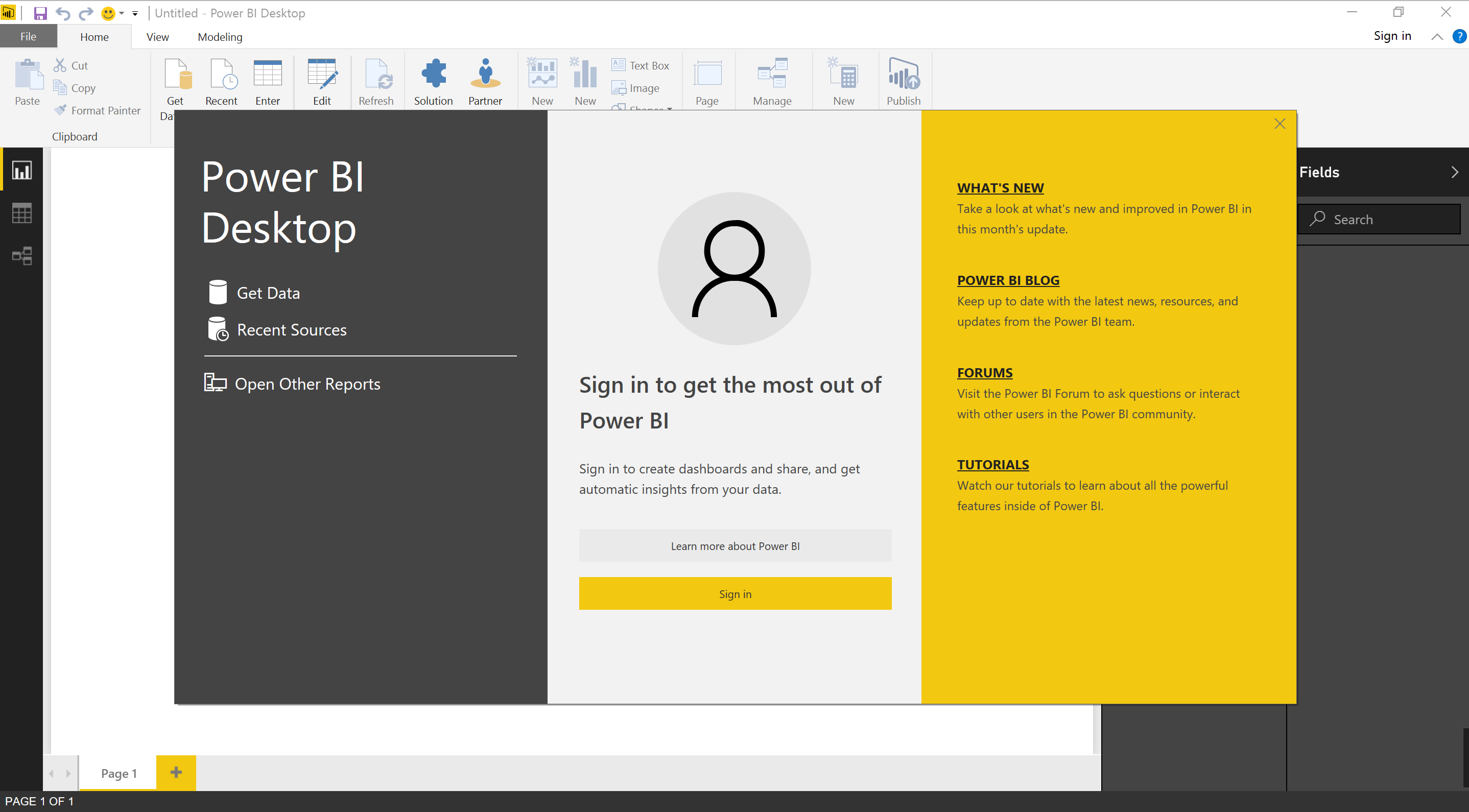Select the Format Painter tool

click(98, 110)
